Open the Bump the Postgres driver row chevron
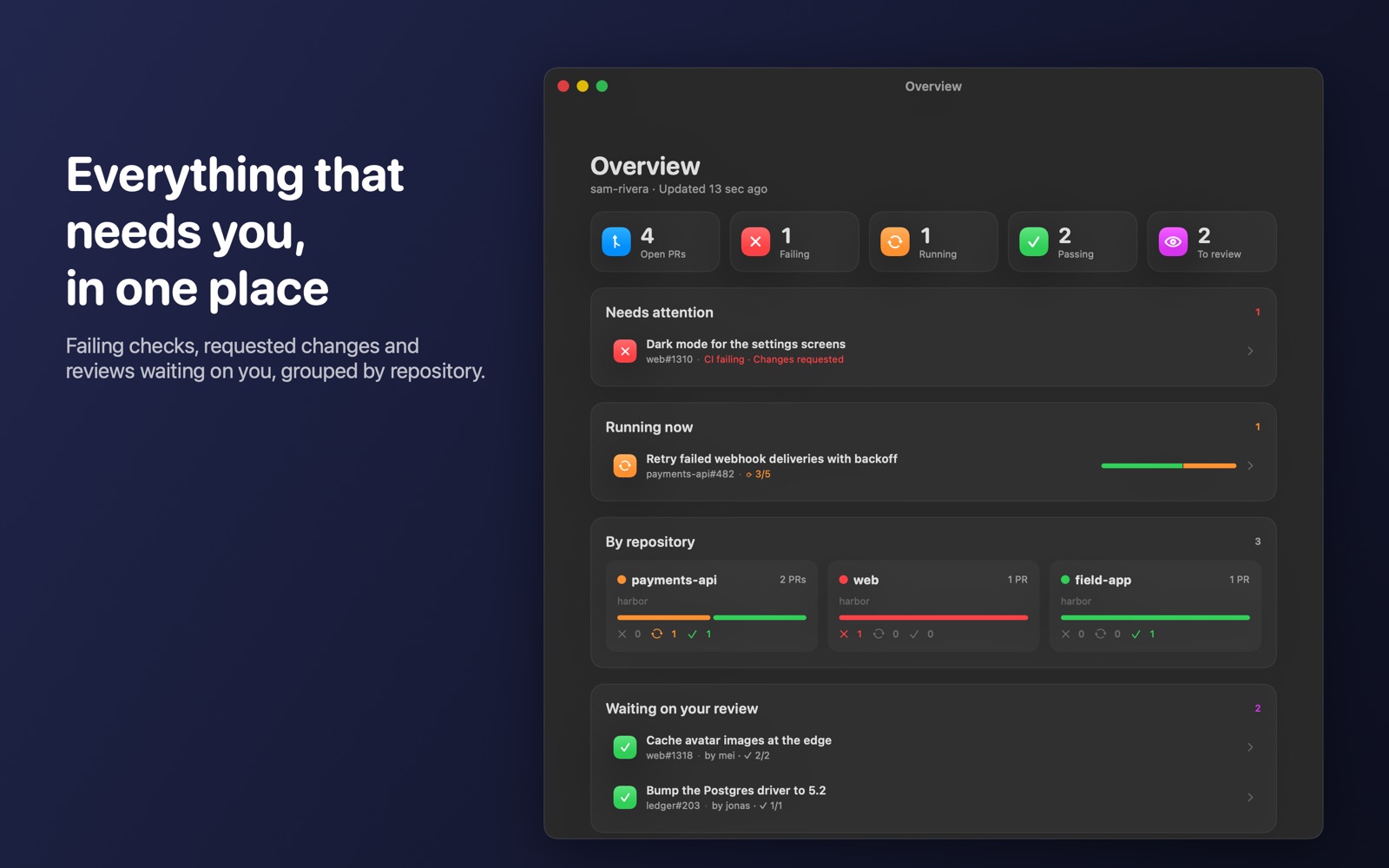Screen dimensions: 1389x868 coord(1250,798)
